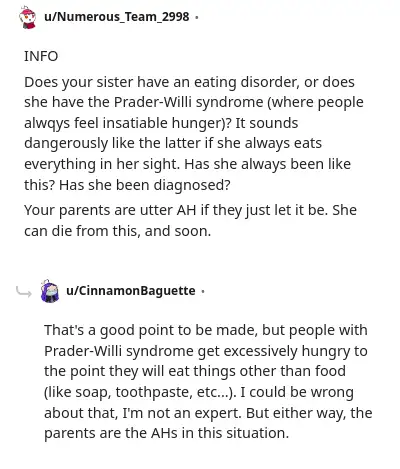Click the dot separator after Numerous_Team_2998

(x=196, y=17)
